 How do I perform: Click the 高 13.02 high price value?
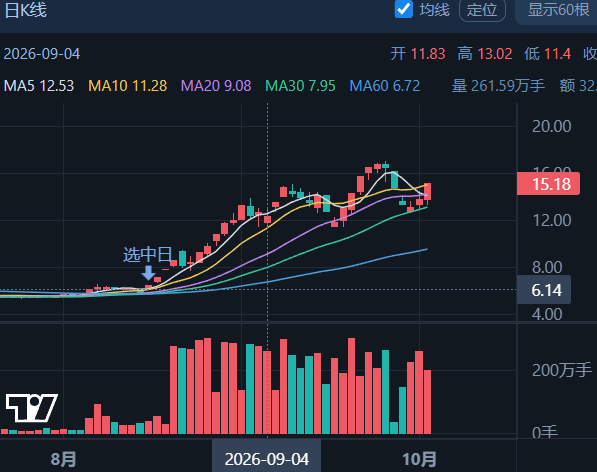pyautogui.click(x=485, y=54)
